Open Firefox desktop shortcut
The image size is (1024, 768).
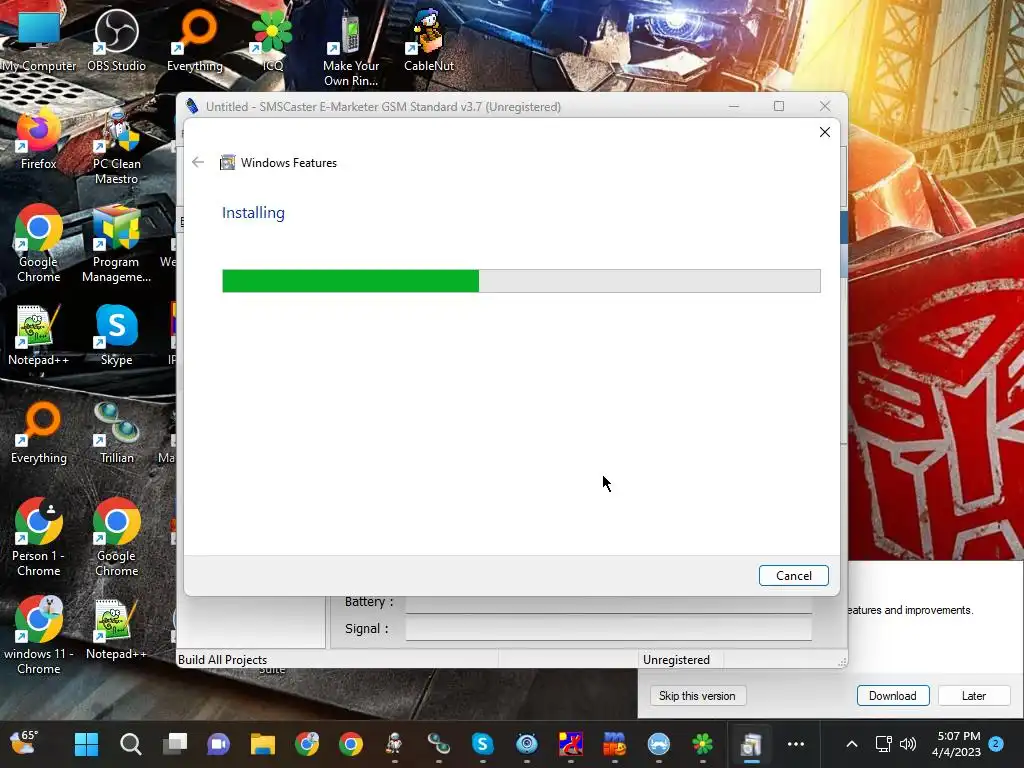tap(39, 138)
